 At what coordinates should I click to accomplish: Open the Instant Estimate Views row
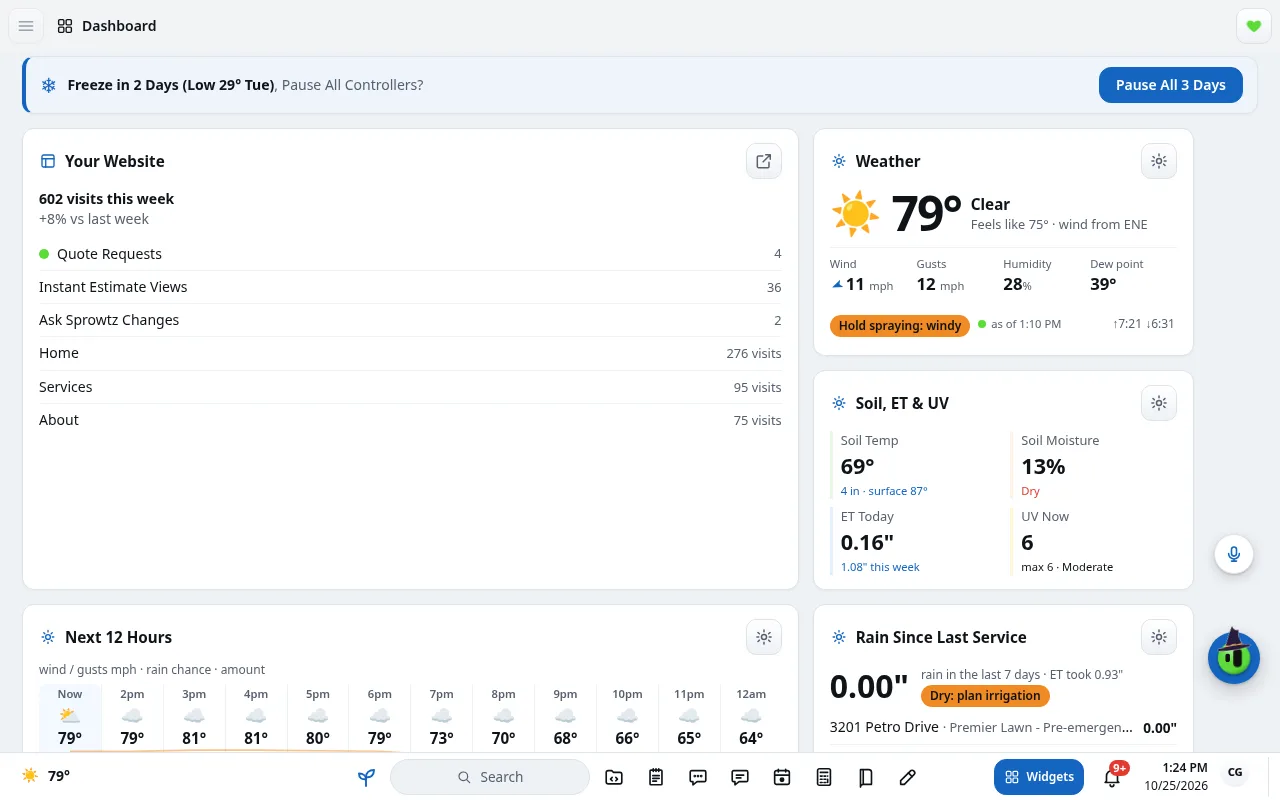410,287
